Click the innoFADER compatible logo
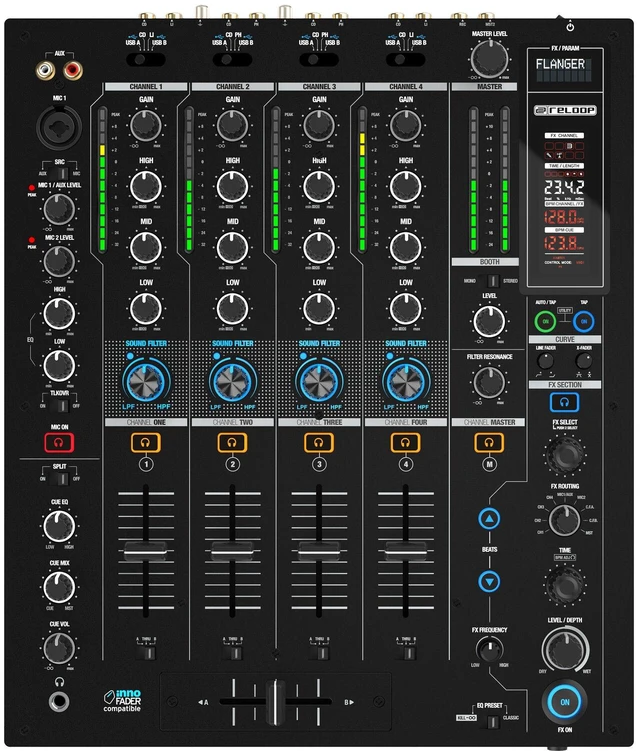 click(123, 701)
